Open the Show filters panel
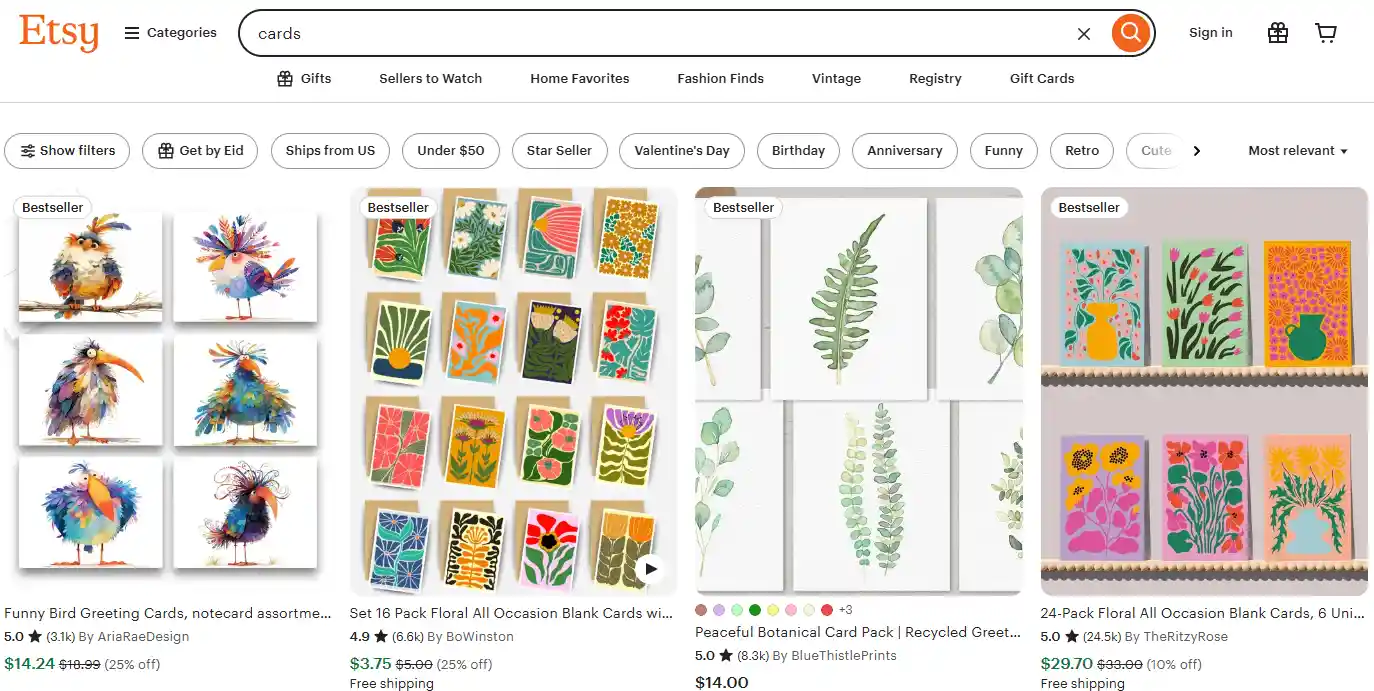1374x691 pixels. click(x=67, y=151)
